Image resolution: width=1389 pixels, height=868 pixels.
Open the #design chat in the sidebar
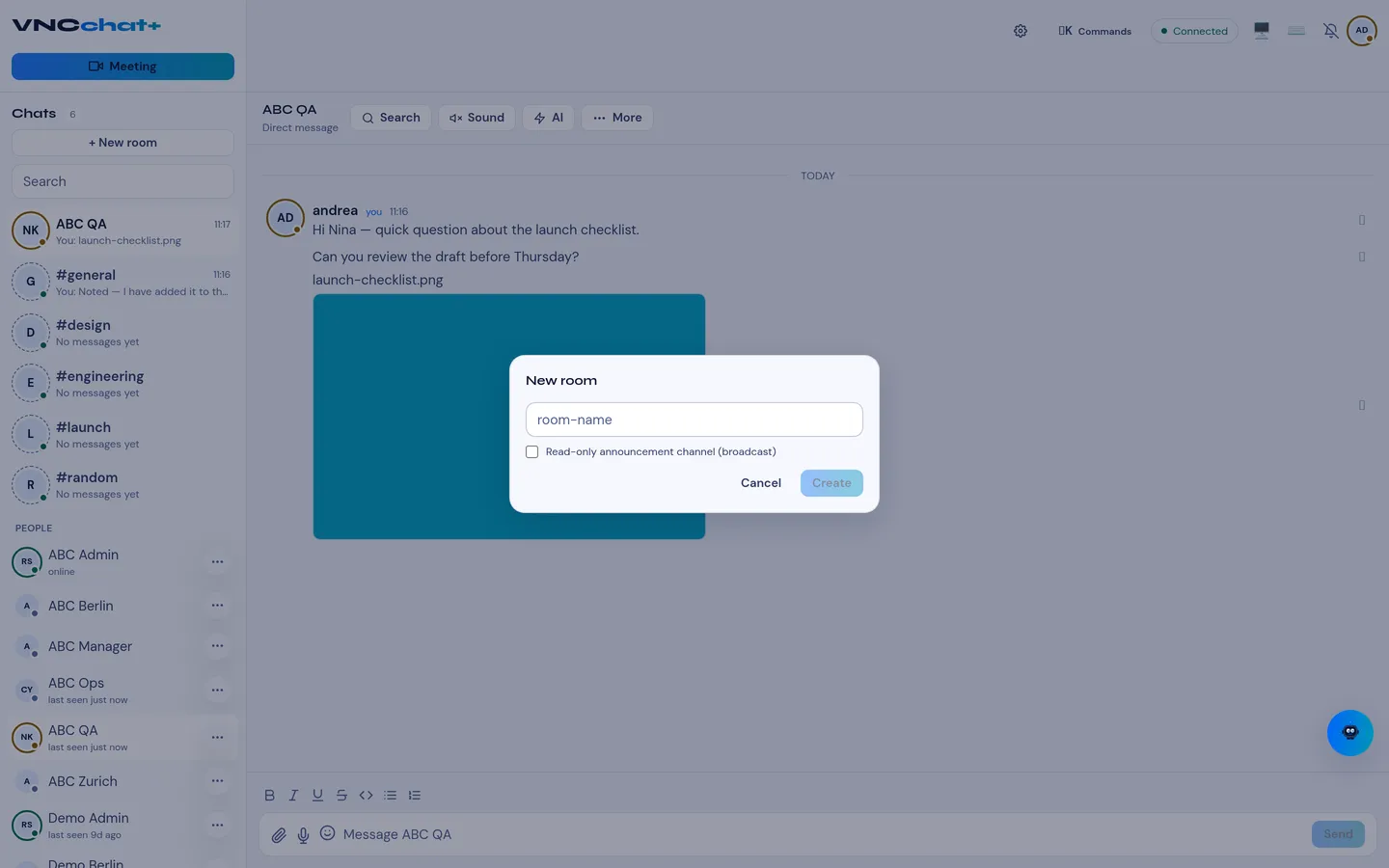(123, 333)
